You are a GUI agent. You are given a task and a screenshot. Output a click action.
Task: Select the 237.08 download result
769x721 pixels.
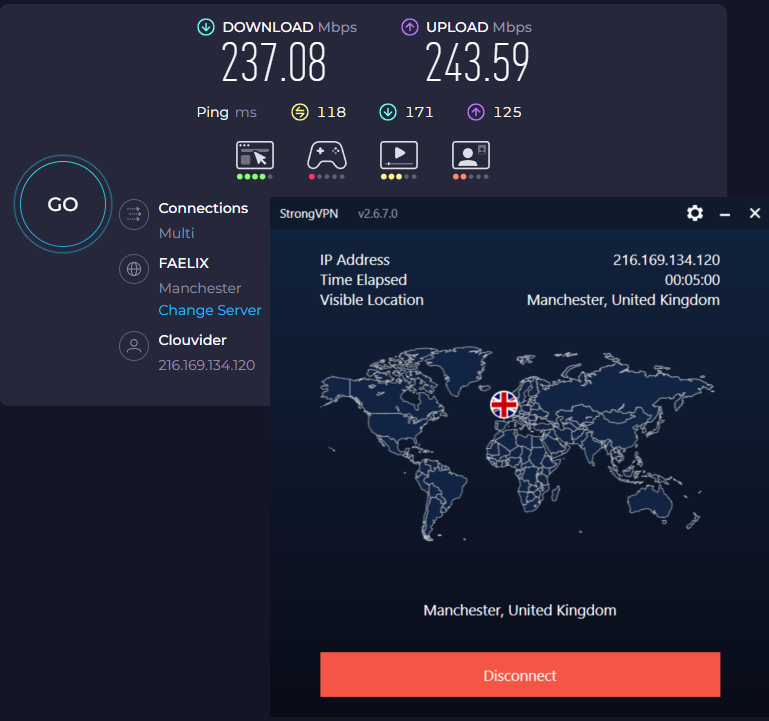point(274,62)
